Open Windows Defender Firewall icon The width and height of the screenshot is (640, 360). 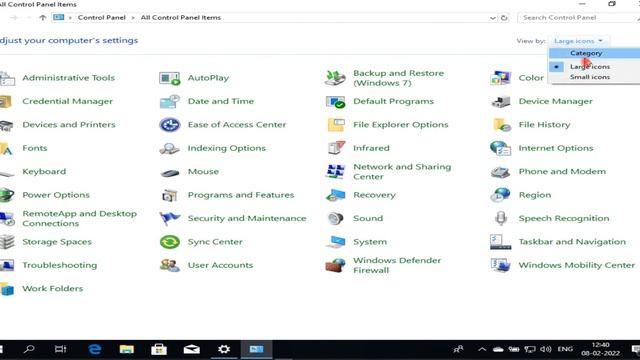tap(335, 265)
